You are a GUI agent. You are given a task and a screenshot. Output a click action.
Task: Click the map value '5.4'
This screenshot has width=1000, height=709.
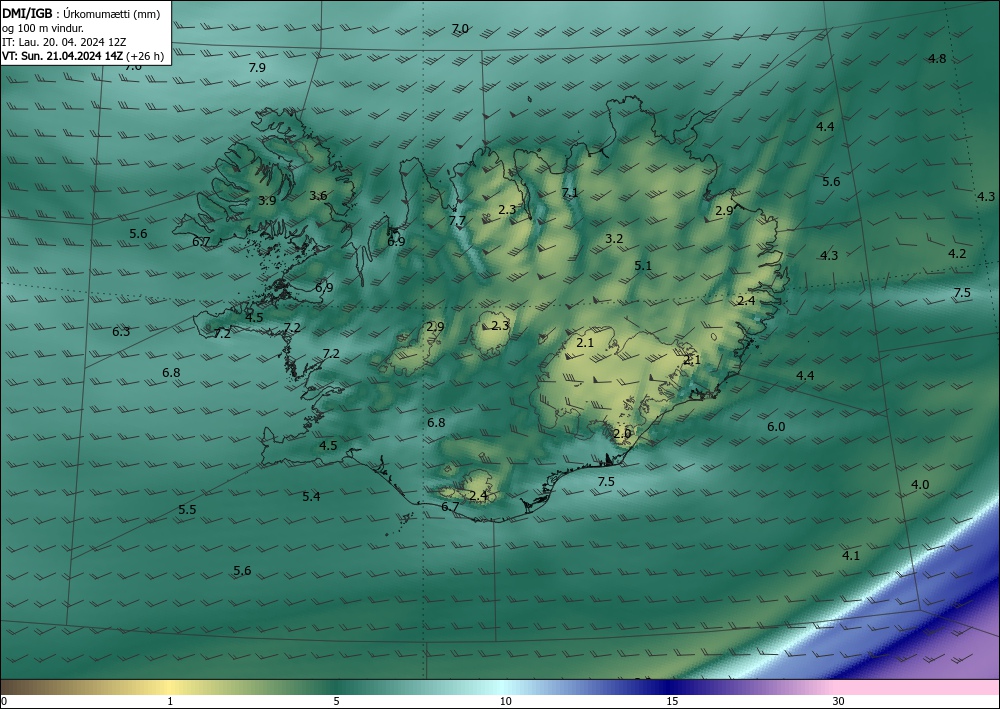pyautogui.click(x=311, y=497)
